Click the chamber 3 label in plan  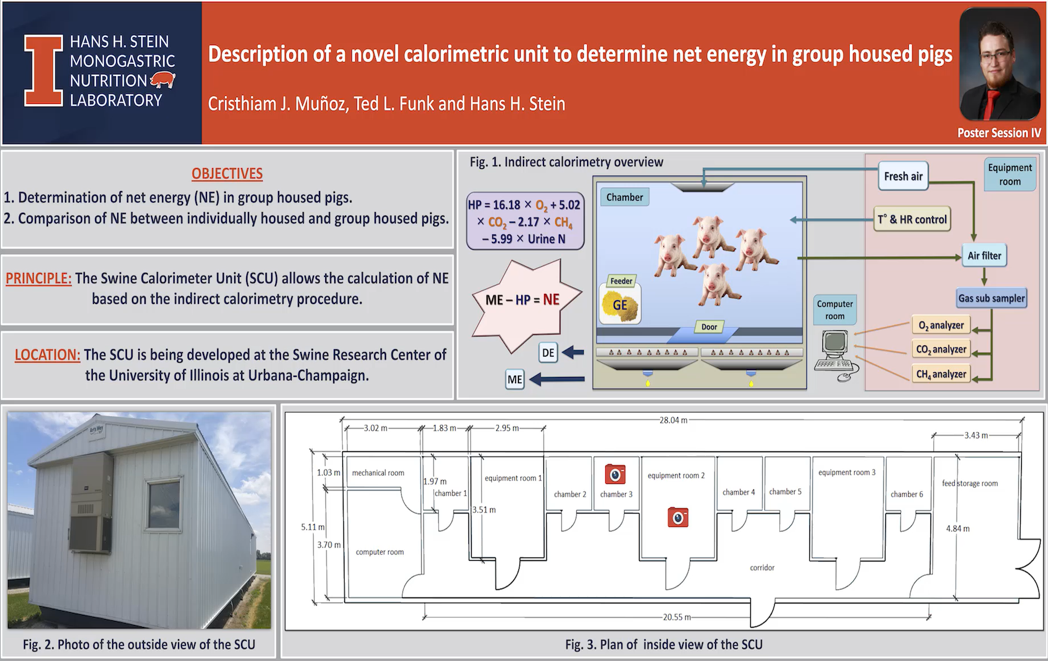click(x=616, y=494)
